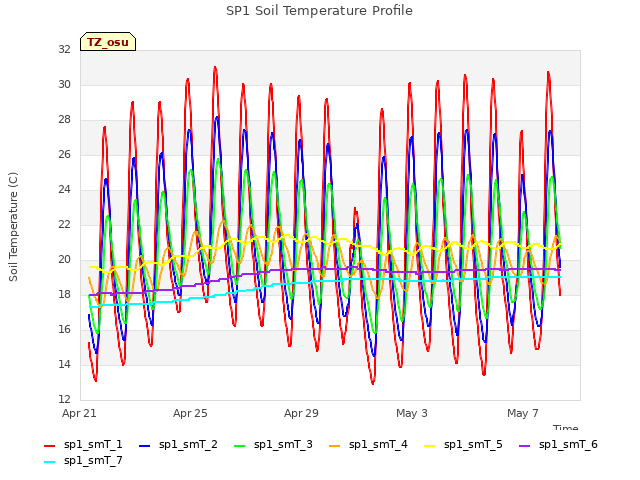Toggle the sp1_smT_2 legend entry

178,445
